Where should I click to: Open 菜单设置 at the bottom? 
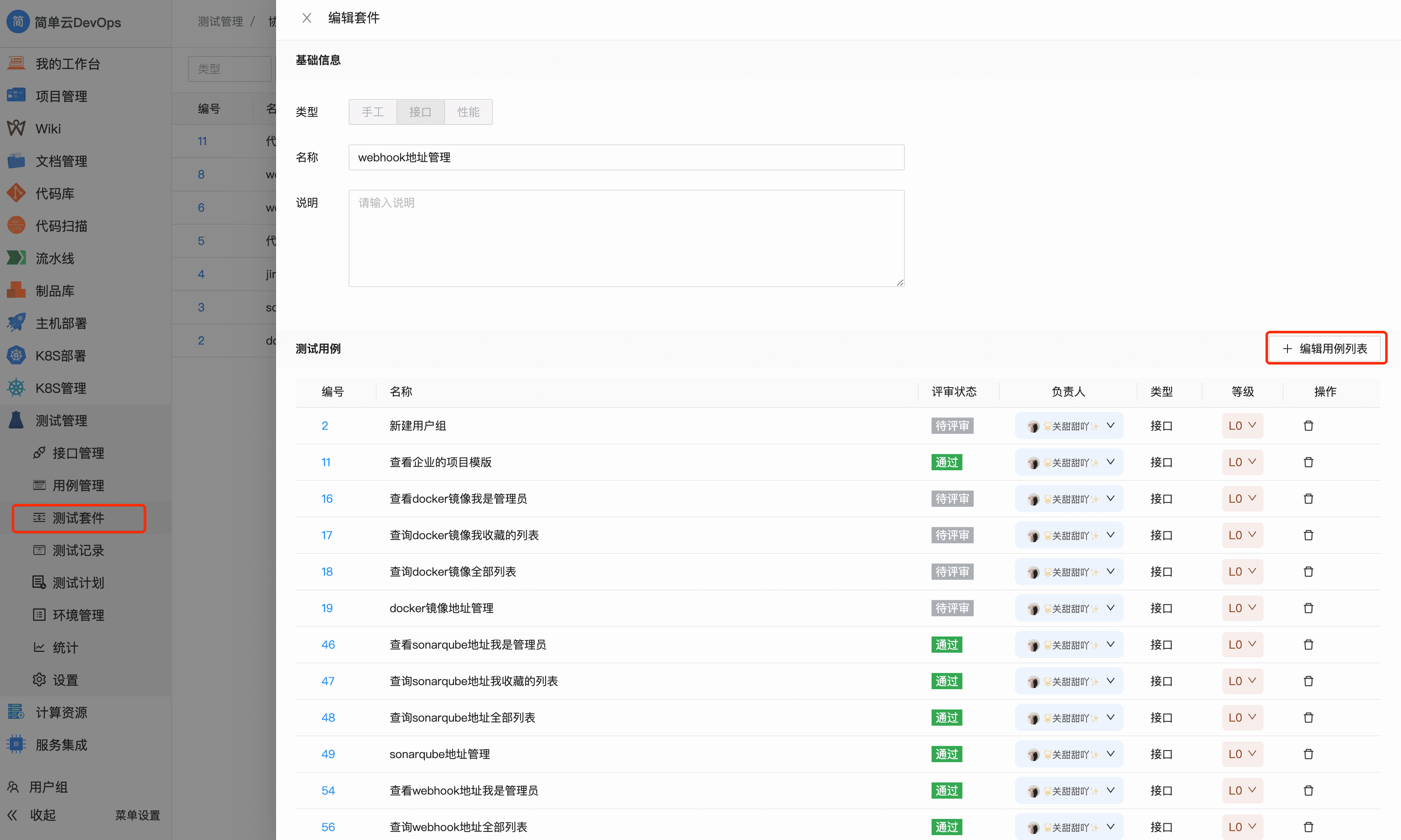(x=137, y=814)
